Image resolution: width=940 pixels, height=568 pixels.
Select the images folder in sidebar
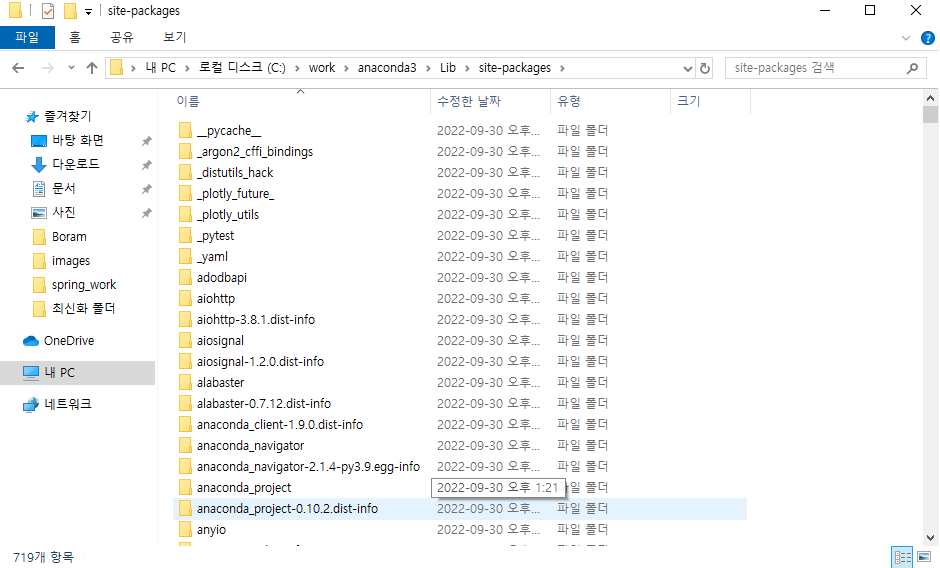coord(71,260)
